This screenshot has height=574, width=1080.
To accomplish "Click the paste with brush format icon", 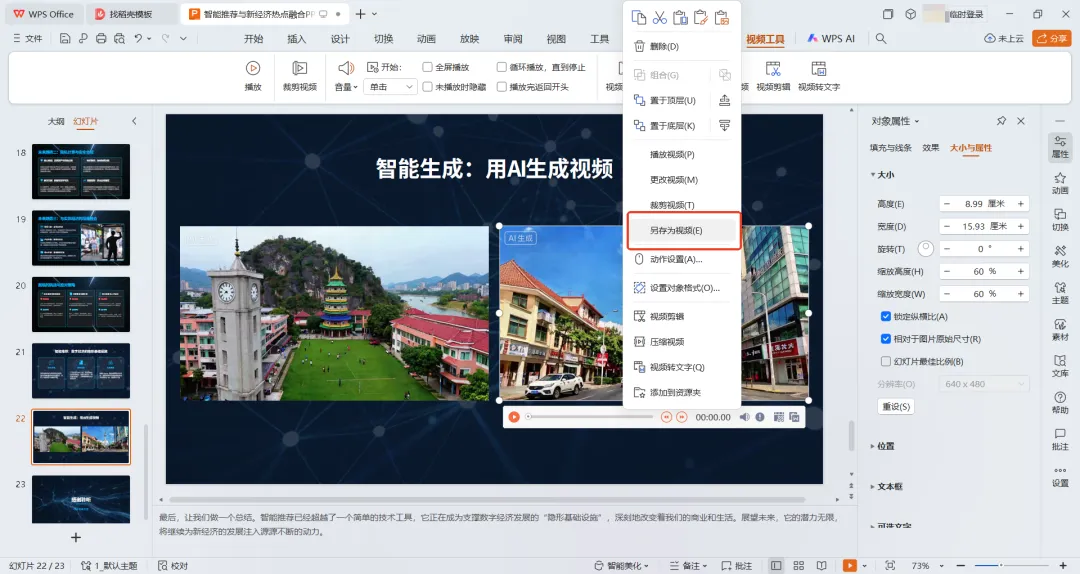I will tap(701, 17).
